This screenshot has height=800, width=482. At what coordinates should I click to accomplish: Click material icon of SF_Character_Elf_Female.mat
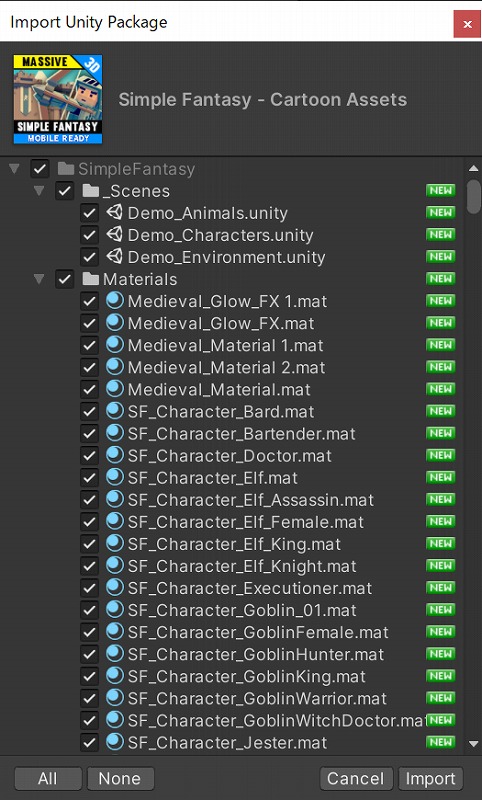[115, 521]
